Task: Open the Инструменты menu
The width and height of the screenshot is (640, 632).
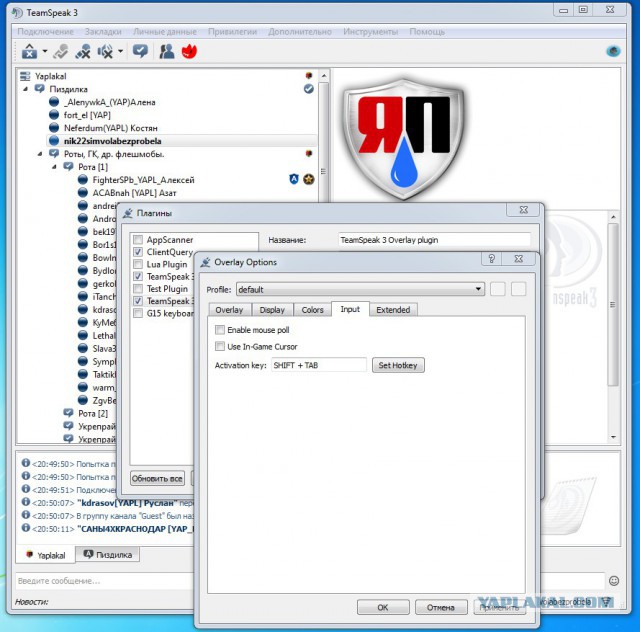Action: pyautogui.click(x=370, y=32)
